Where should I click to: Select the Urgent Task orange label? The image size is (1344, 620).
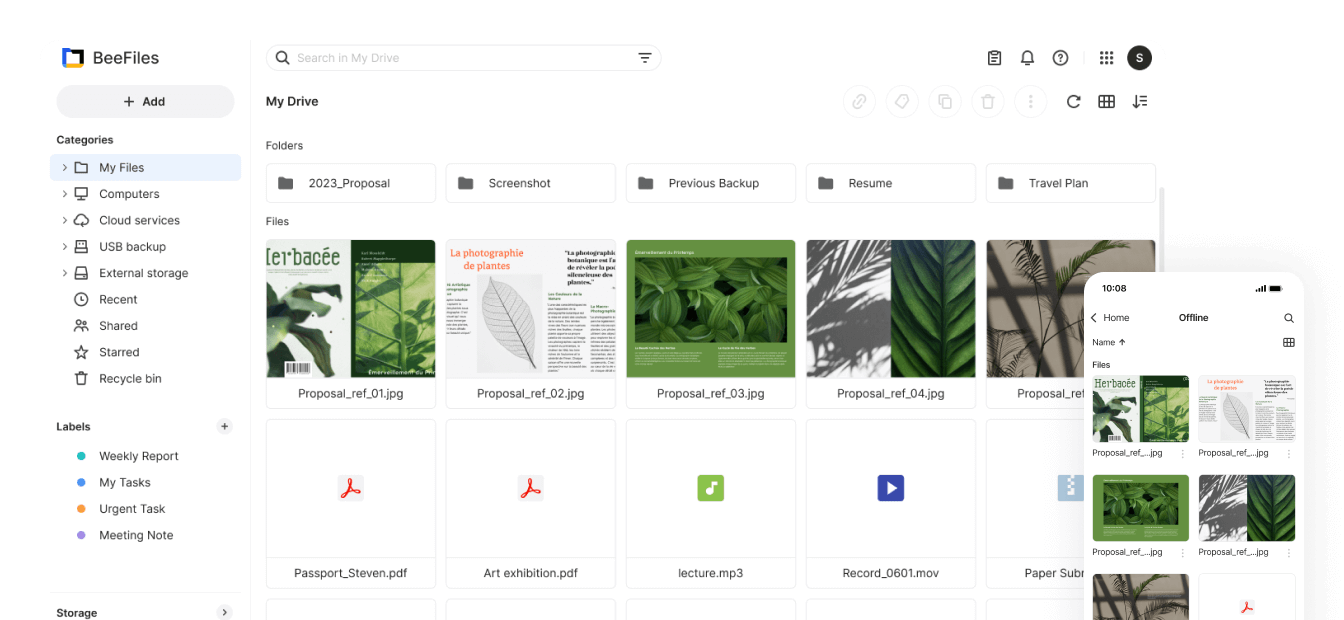pos(131,509)
